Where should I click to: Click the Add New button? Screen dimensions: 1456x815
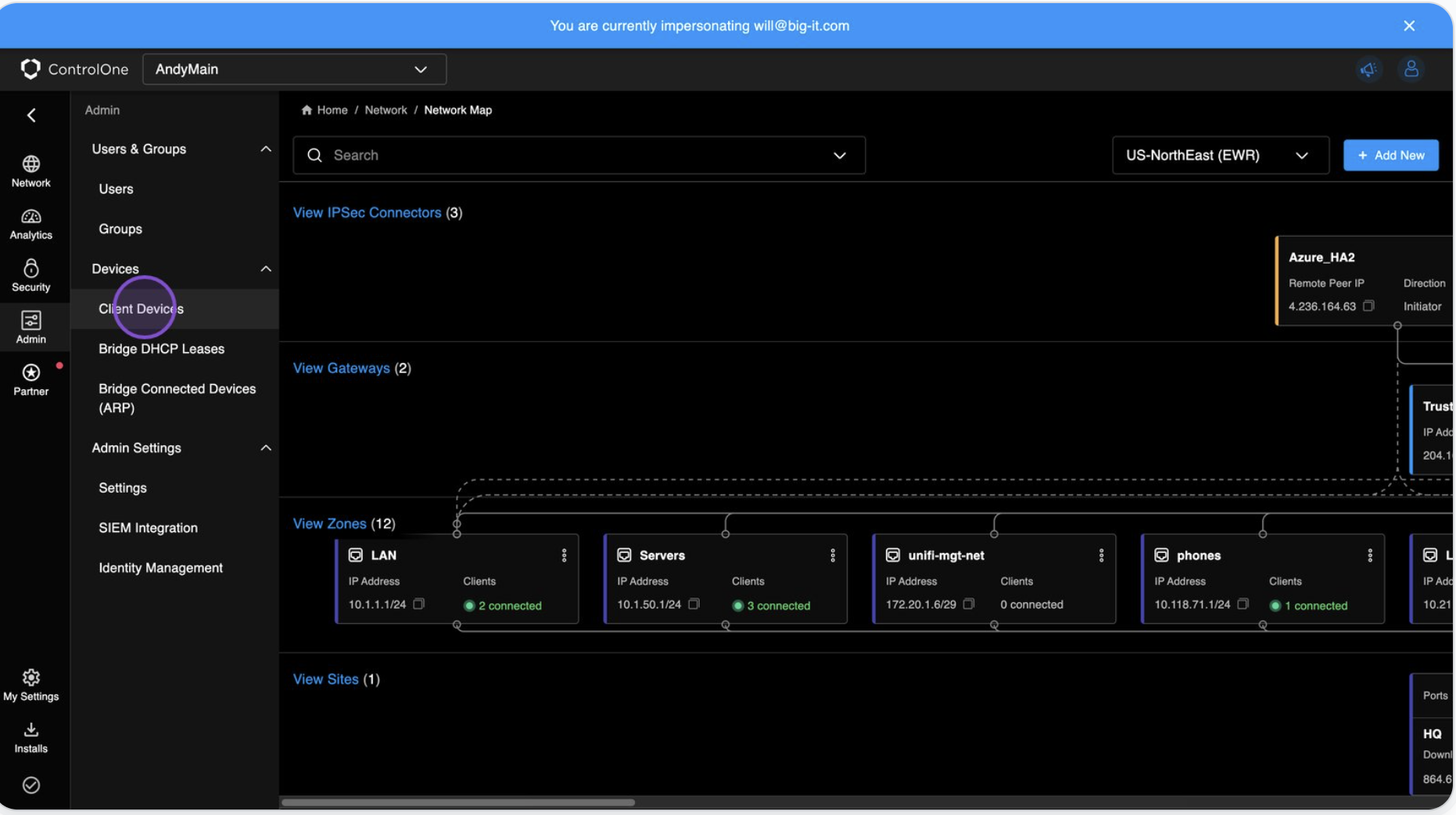[x=1390, y=155]
